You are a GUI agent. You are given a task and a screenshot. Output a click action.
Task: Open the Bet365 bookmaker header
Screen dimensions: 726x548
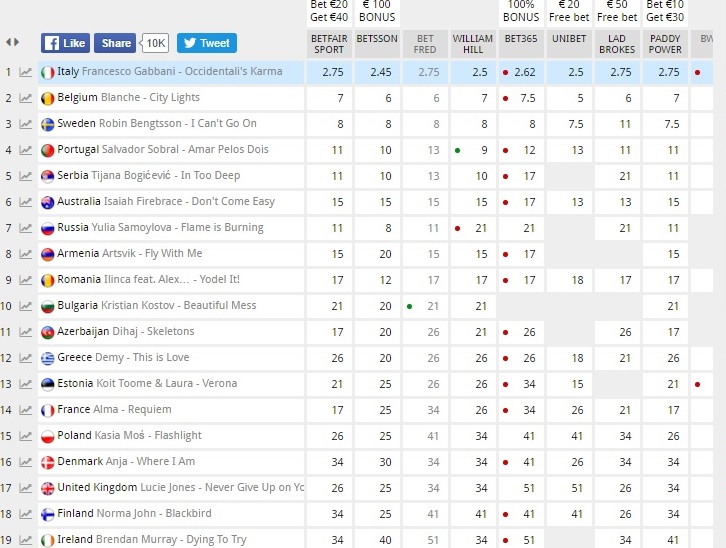pyautogui.click(x=521, y=39)
